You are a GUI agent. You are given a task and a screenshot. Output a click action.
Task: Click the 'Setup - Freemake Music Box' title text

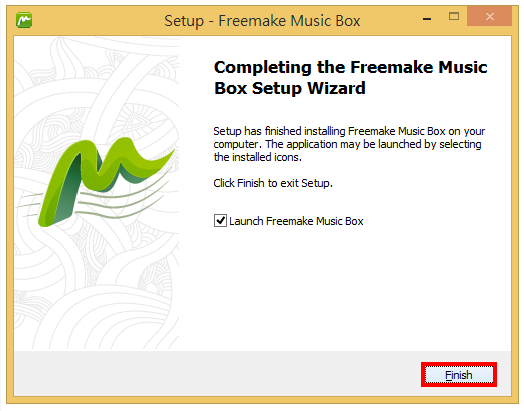(x=262, y=21)
